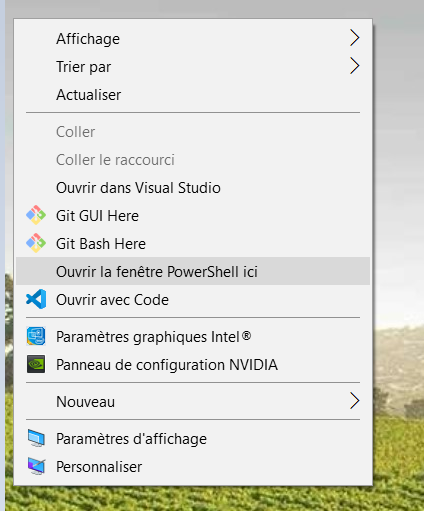Click the green NVIDIA control panel icon

pos(36,364)
